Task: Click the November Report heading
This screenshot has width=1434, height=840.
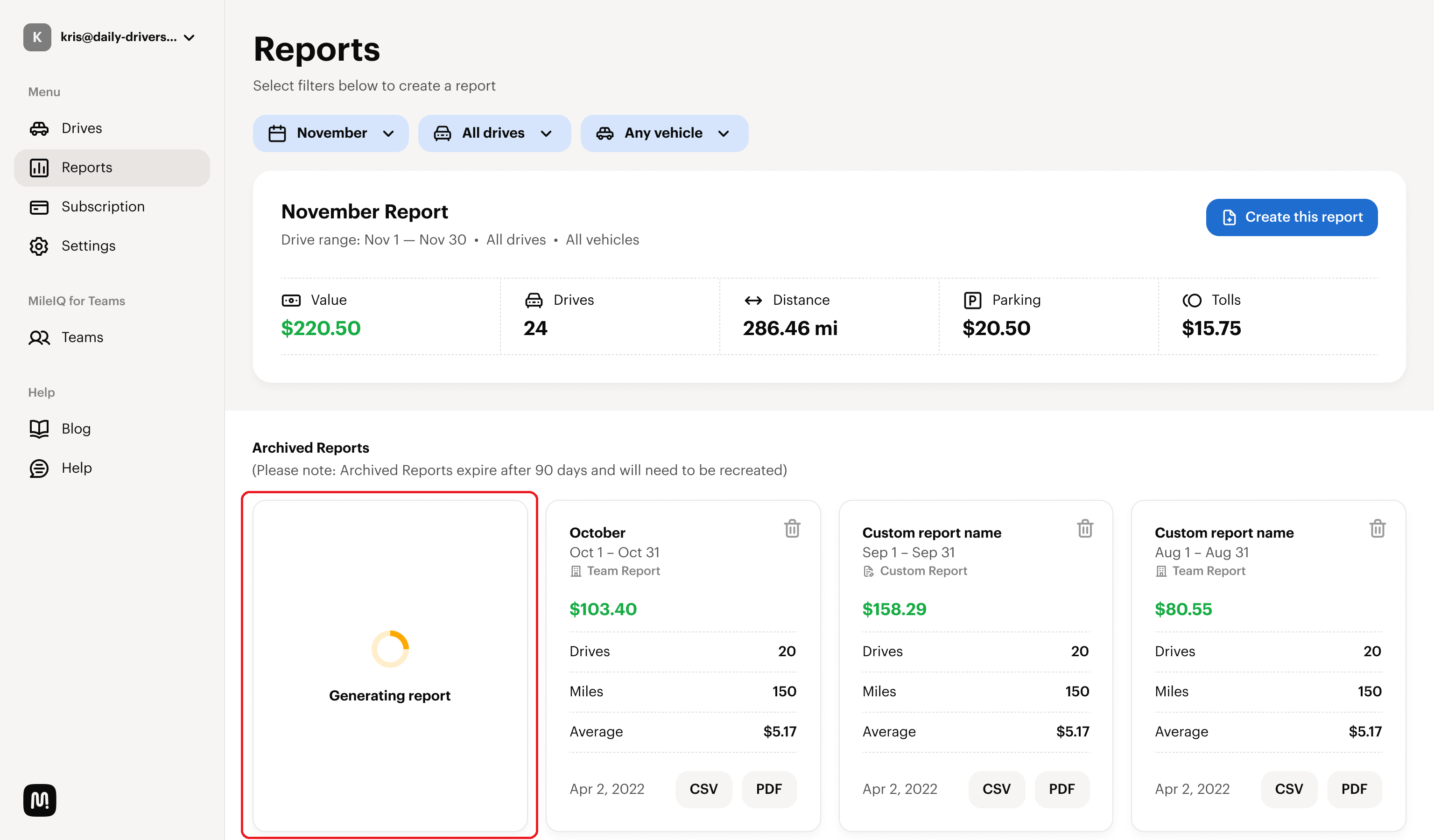Action: click(x=365, y=212)
